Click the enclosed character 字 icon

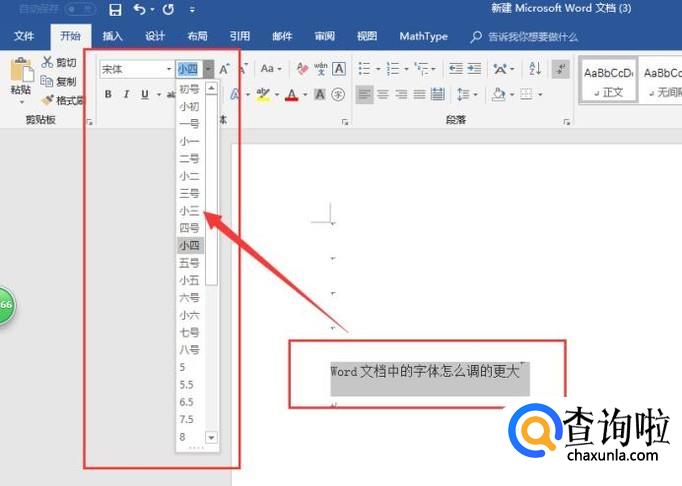pos(338,94)
